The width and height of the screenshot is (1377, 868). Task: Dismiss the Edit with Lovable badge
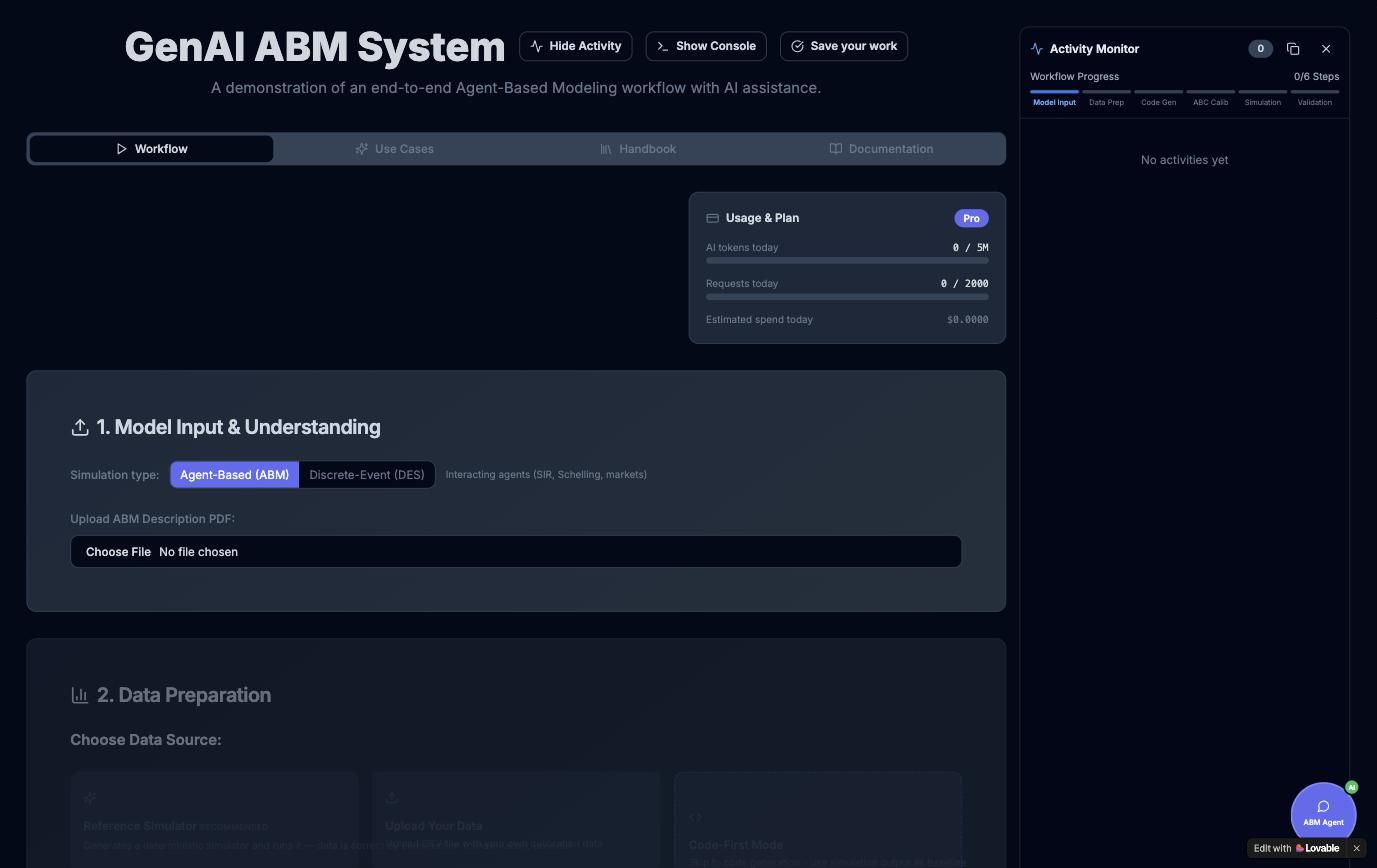[x=1356, y=848]
